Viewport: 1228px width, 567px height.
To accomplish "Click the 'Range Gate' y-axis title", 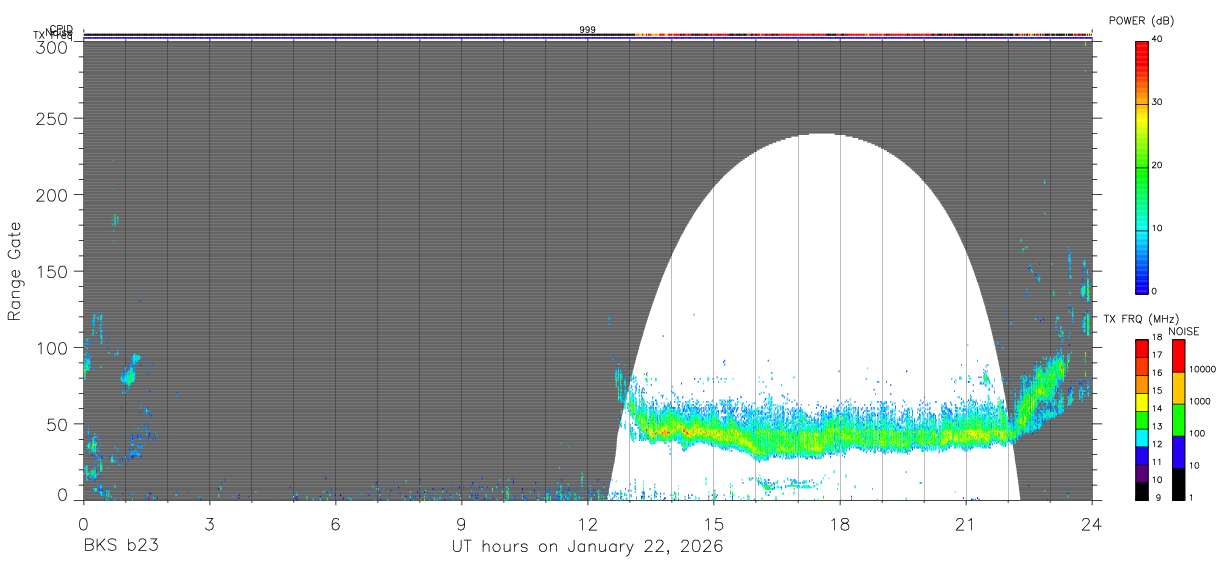I will pyautogui.click(x=15, y=271).
